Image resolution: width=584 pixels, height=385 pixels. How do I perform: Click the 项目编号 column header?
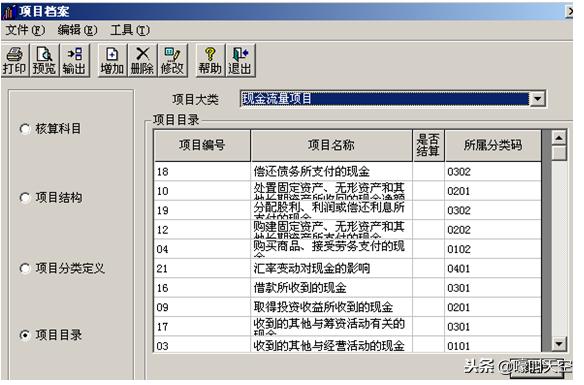click(202, 145)
